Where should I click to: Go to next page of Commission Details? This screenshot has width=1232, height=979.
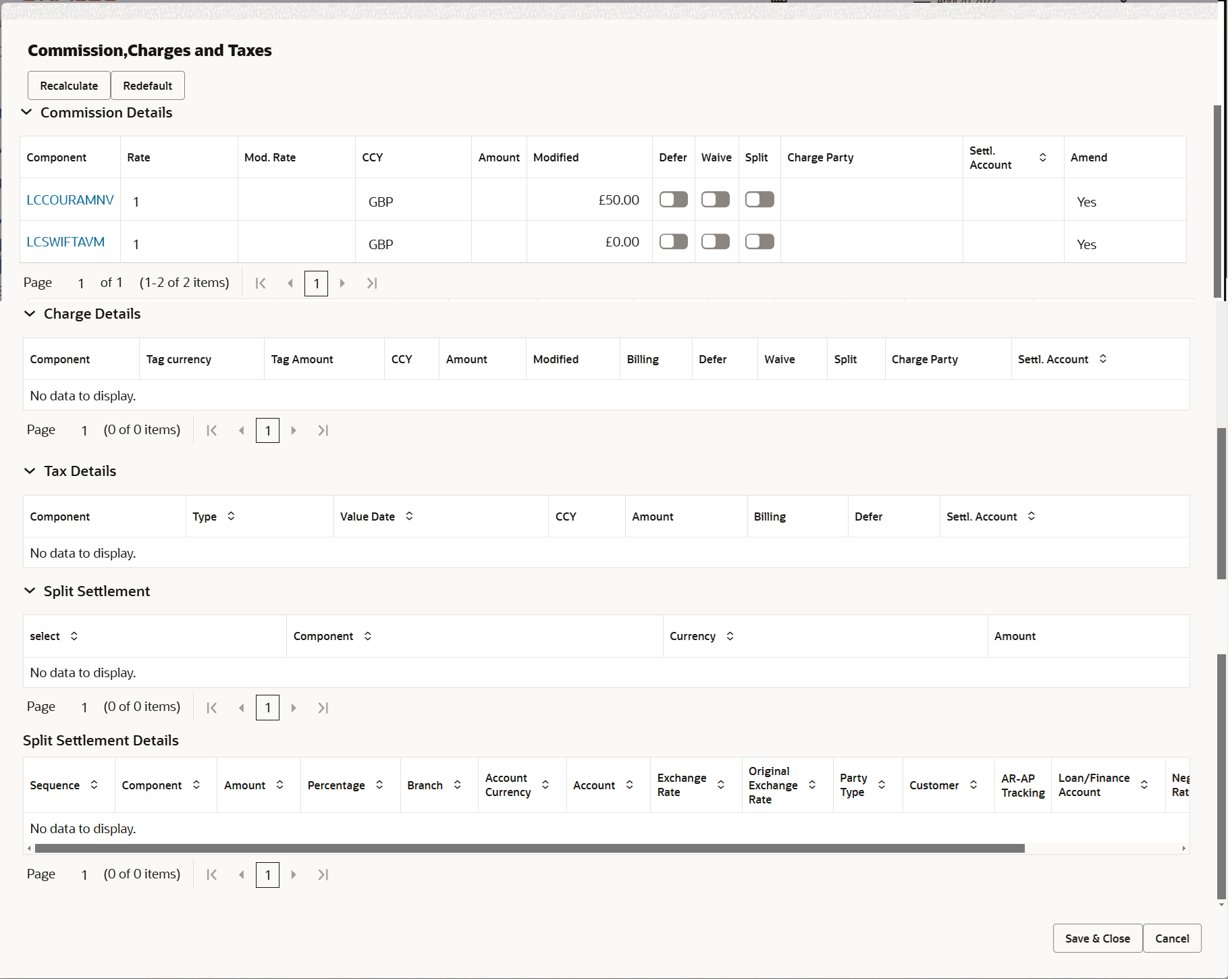click(x=343, y=283)
